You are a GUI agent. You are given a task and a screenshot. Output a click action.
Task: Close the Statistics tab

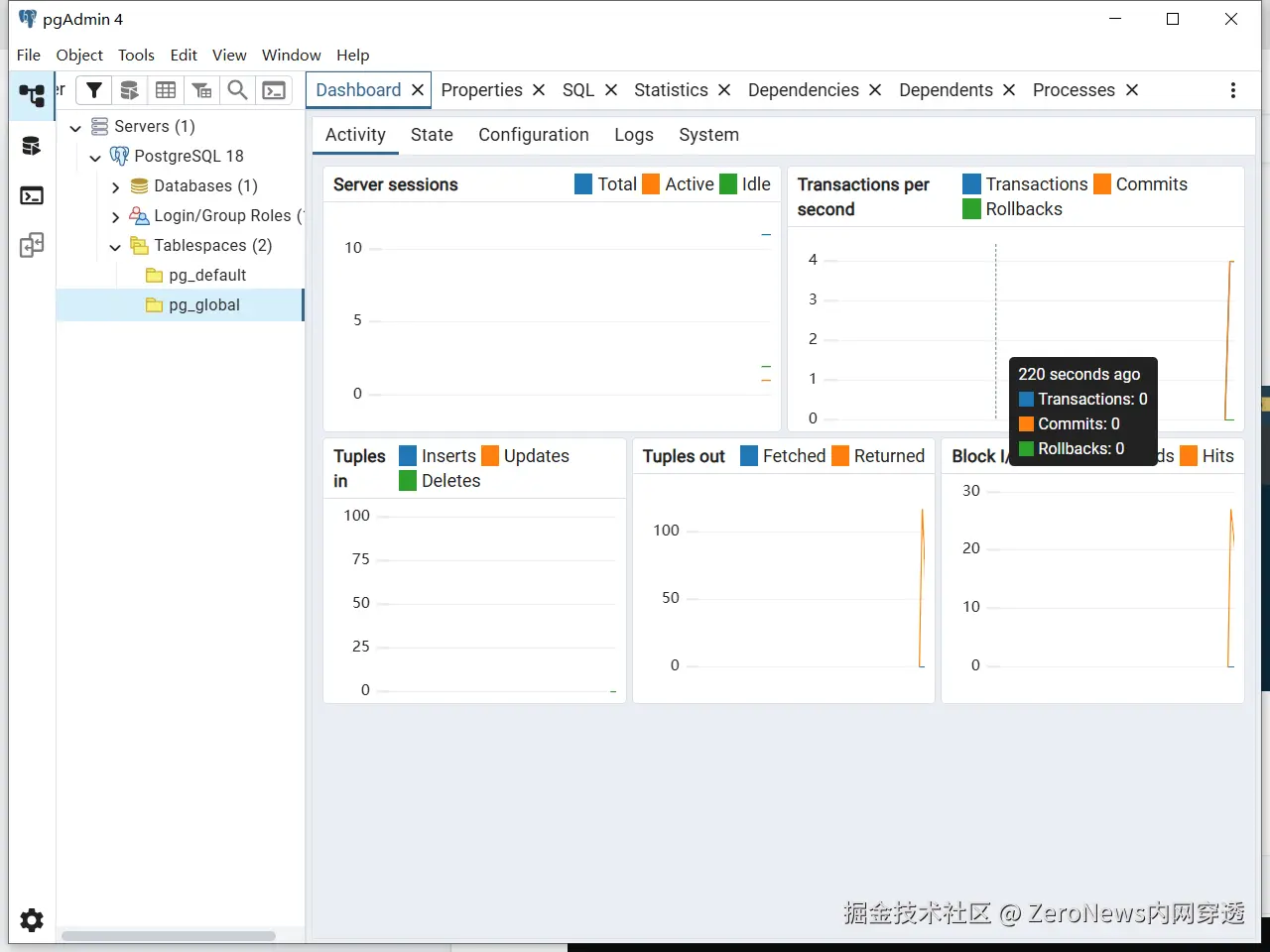click(x=724, y=90)
